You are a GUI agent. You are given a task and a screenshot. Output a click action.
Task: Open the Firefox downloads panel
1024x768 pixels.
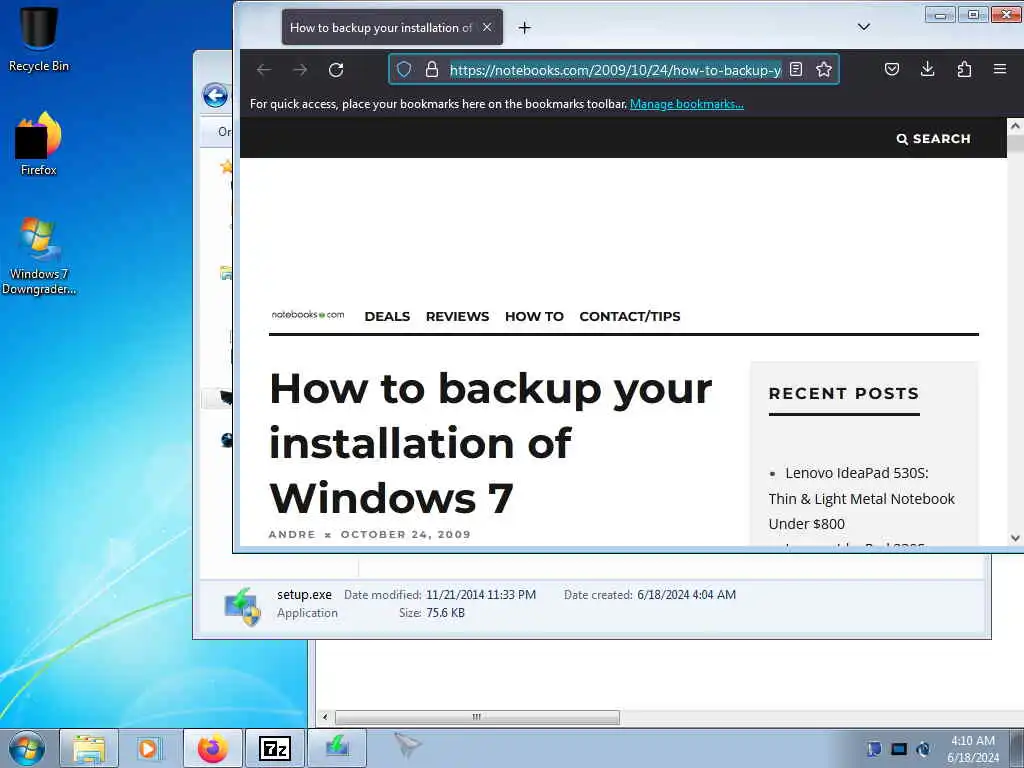[x=927, y=69]
